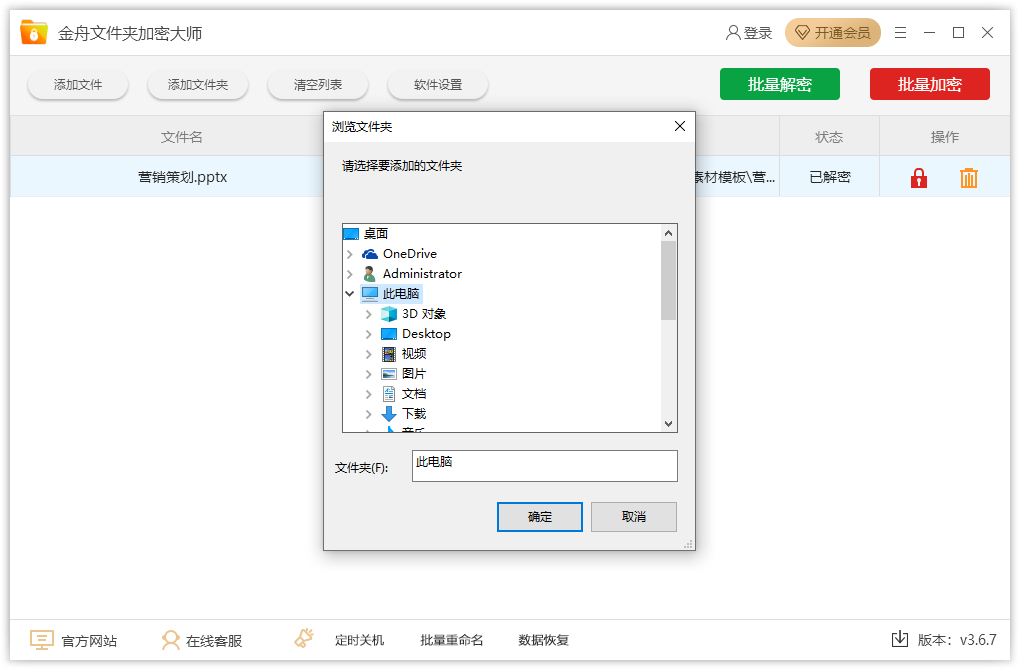Expand the 下载 folder node

click(x=369, y=414)
